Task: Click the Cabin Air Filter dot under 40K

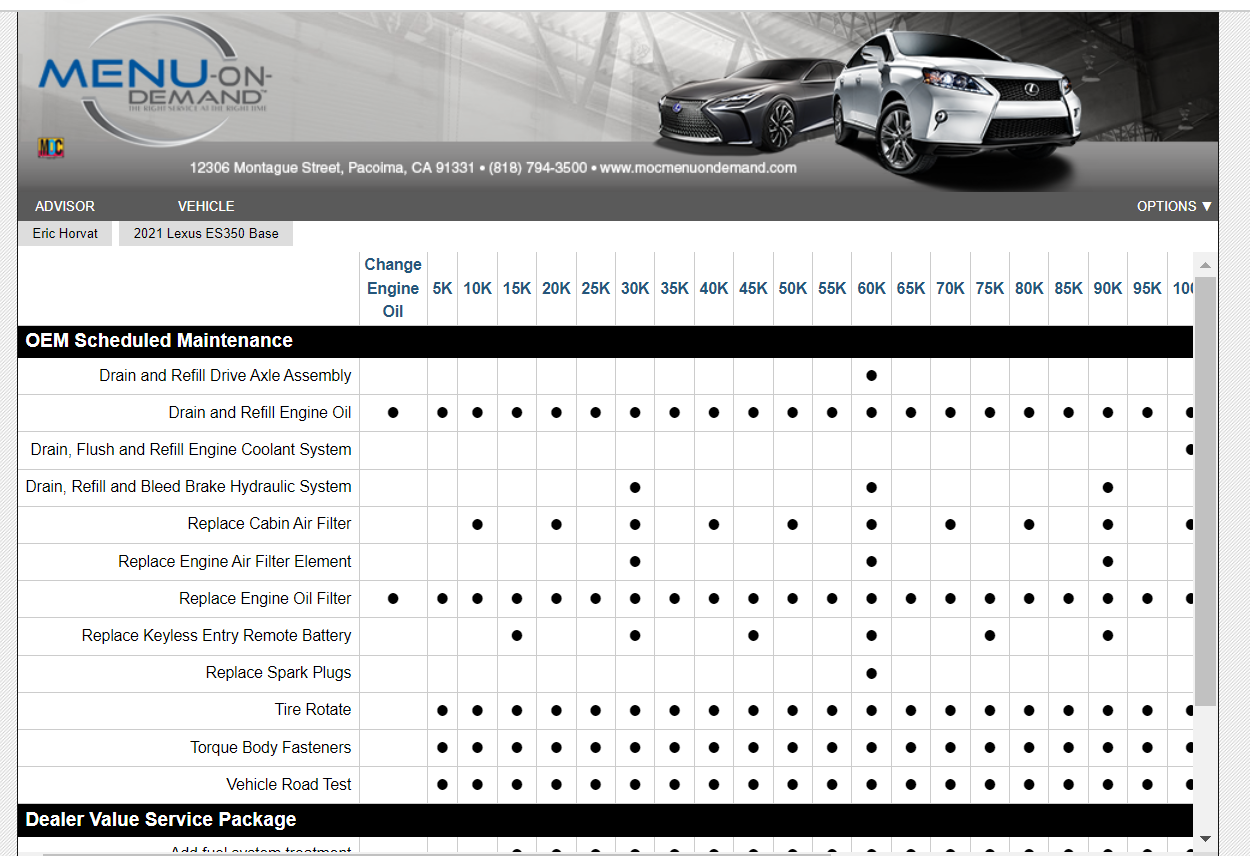Action: point(714,524)
